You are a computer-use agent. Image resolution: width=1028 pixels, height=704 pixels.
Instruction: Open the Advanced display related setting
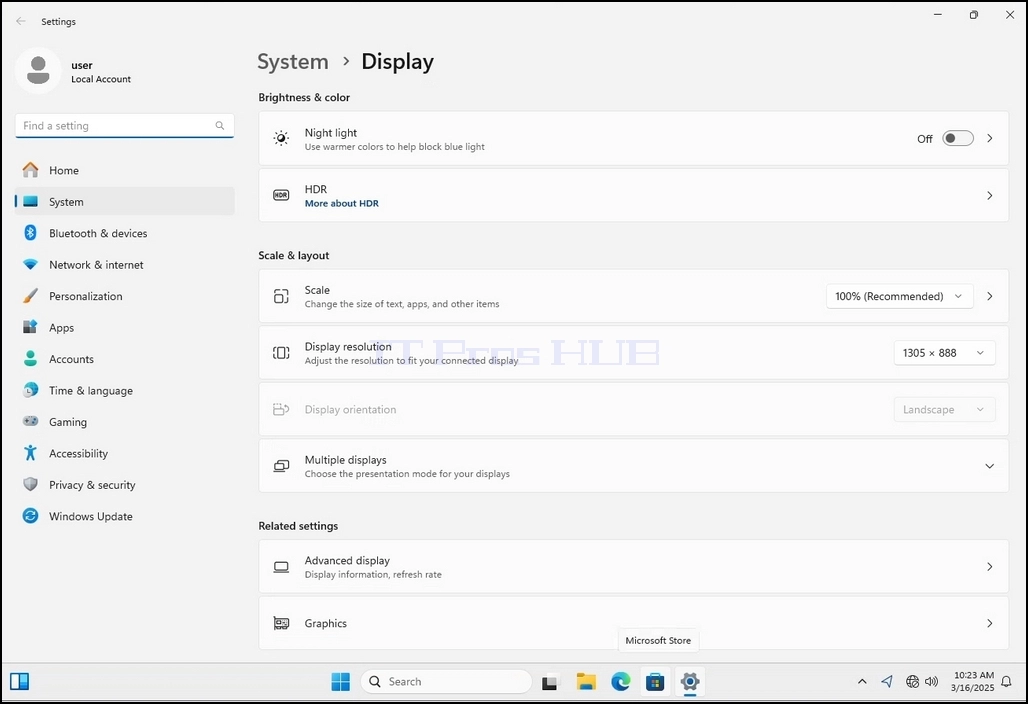633,567
